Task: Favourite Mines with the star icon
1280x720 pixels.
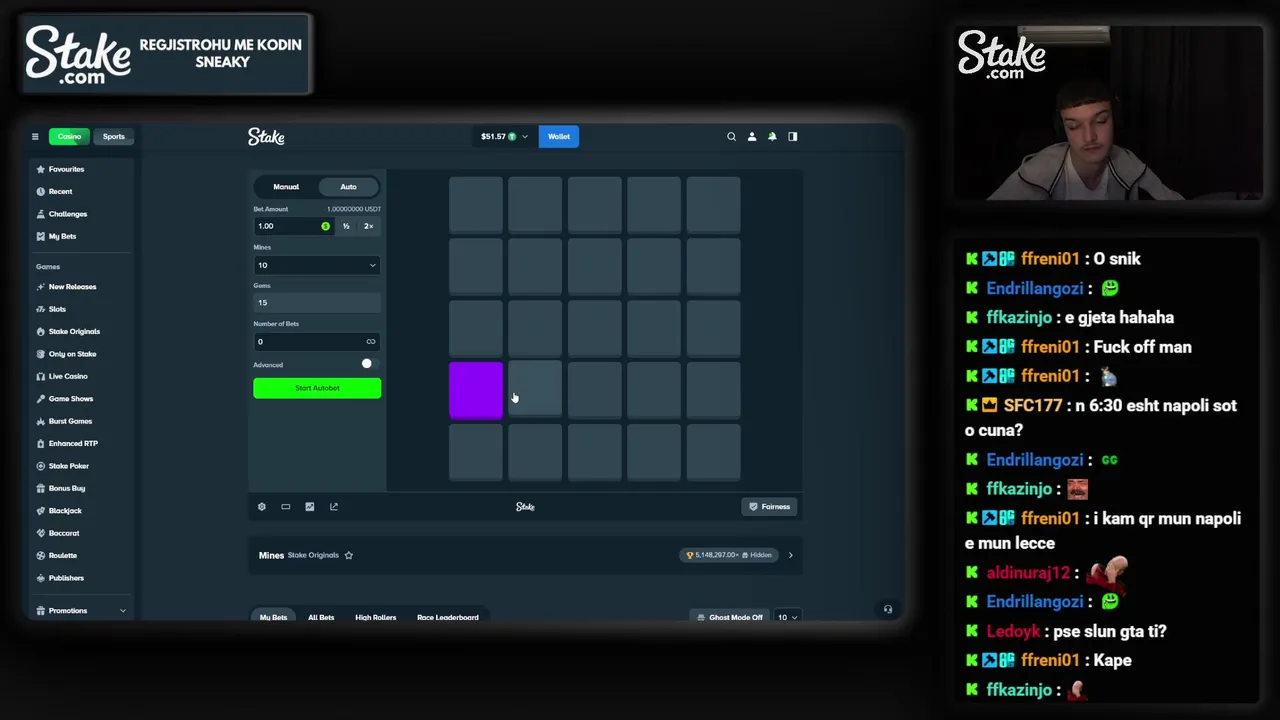Action: (x=349, y=555)
